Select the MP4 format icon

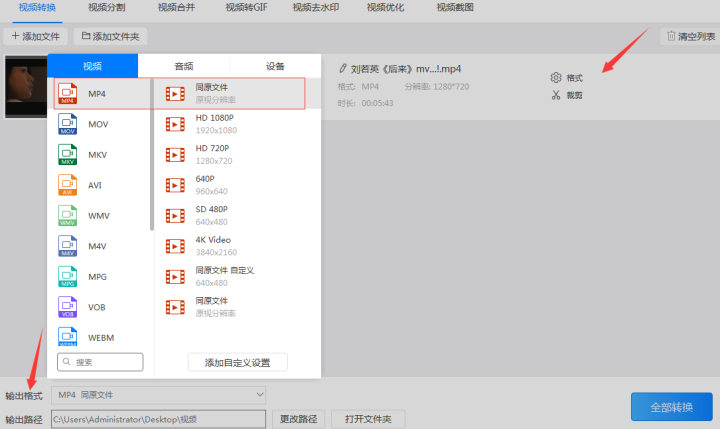tap(68, 94)
